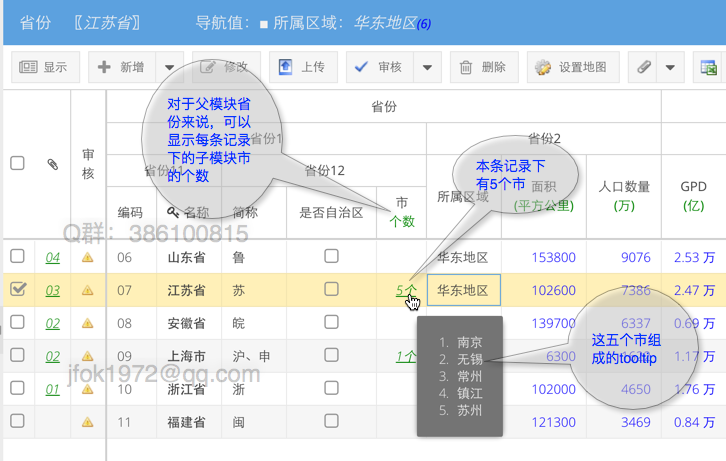Toggle the select-all checkbox in table header

17,164
